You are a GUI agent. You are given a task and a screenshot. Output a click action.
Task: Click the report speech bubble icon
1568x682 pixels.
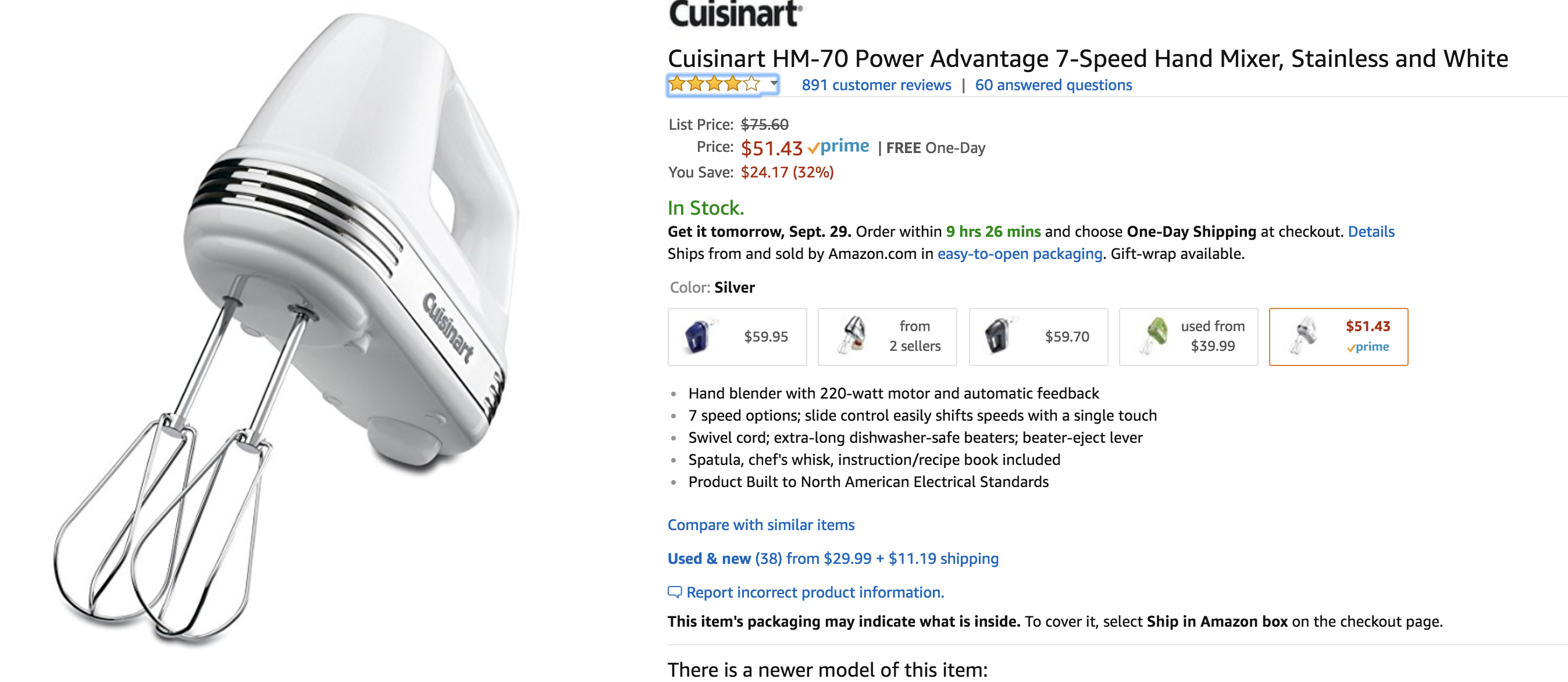(675, 592)
